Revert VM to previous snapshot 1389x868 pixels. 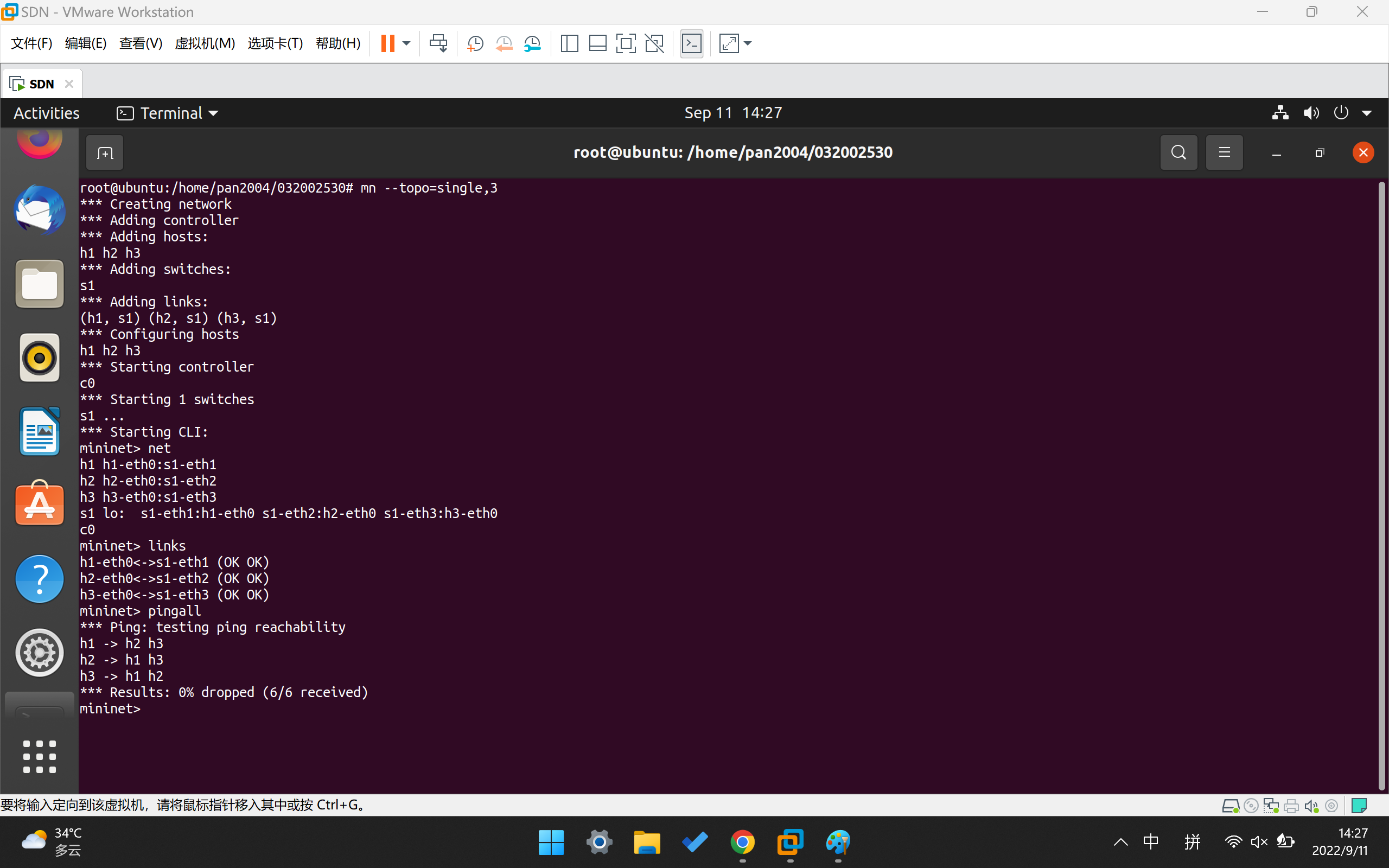point(504,43)
